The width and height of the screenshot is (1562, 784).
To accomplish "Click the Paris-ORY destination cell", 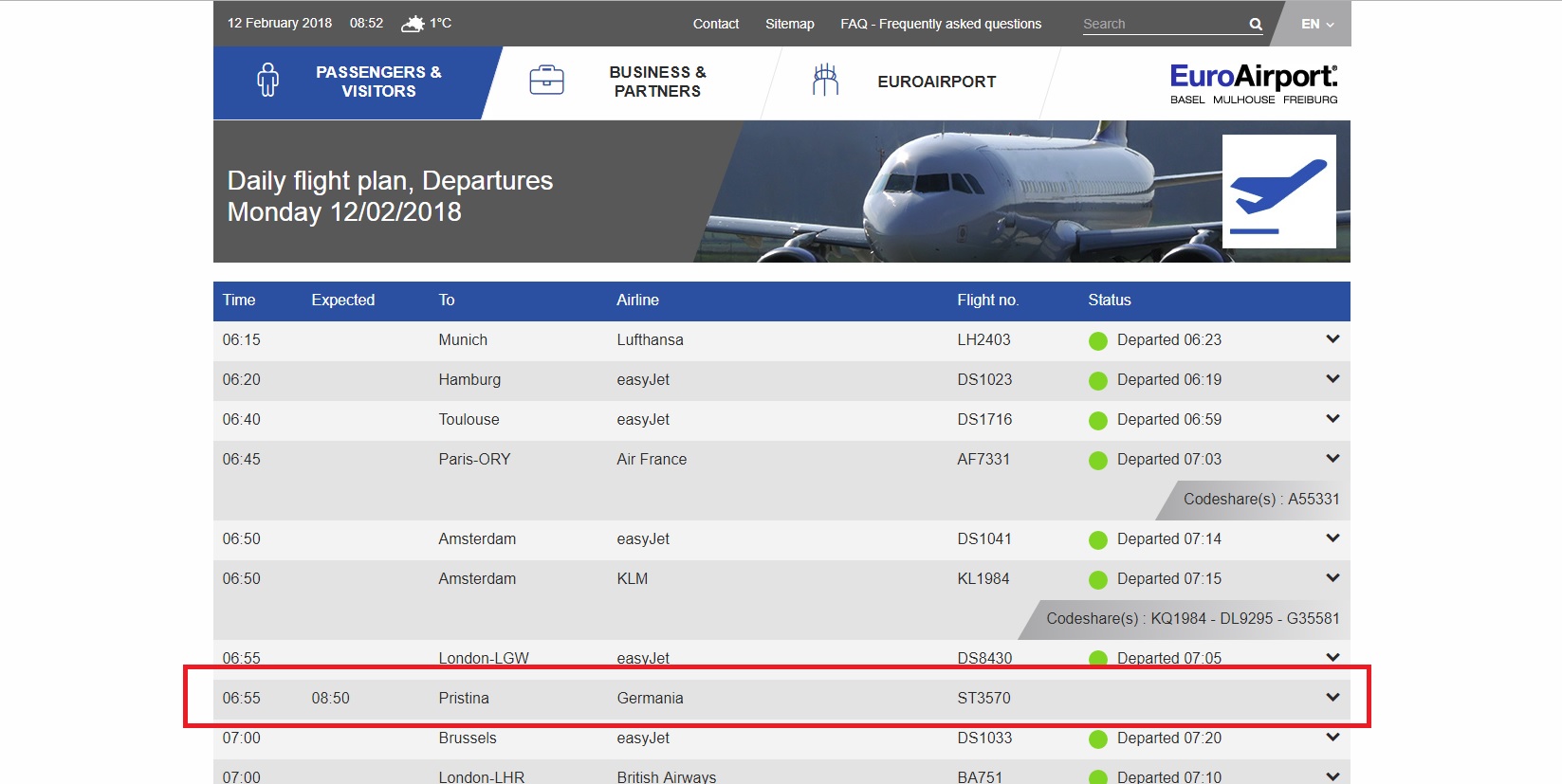I will 474,459.
